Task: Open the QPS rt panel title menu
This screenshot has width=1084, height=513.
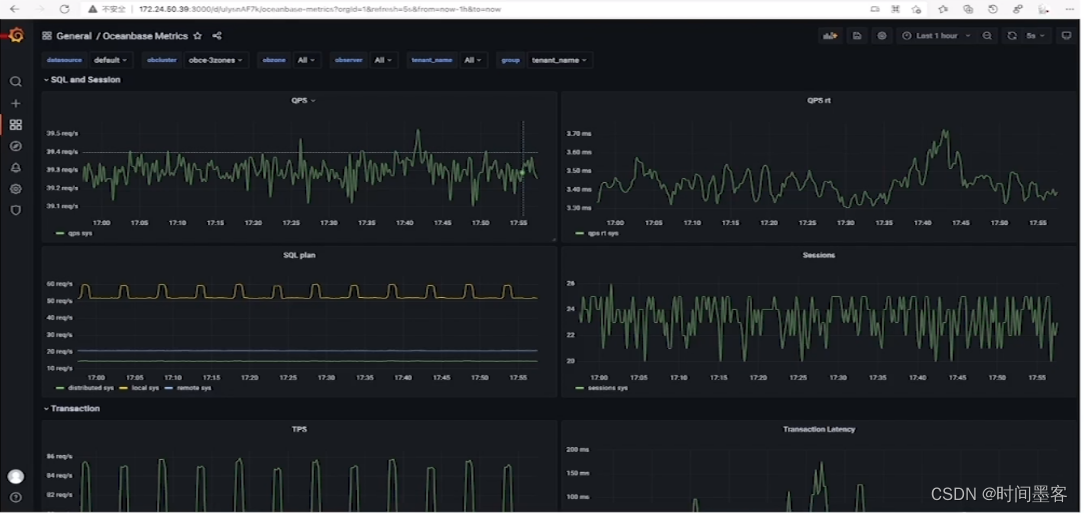Action: (819, 100)
